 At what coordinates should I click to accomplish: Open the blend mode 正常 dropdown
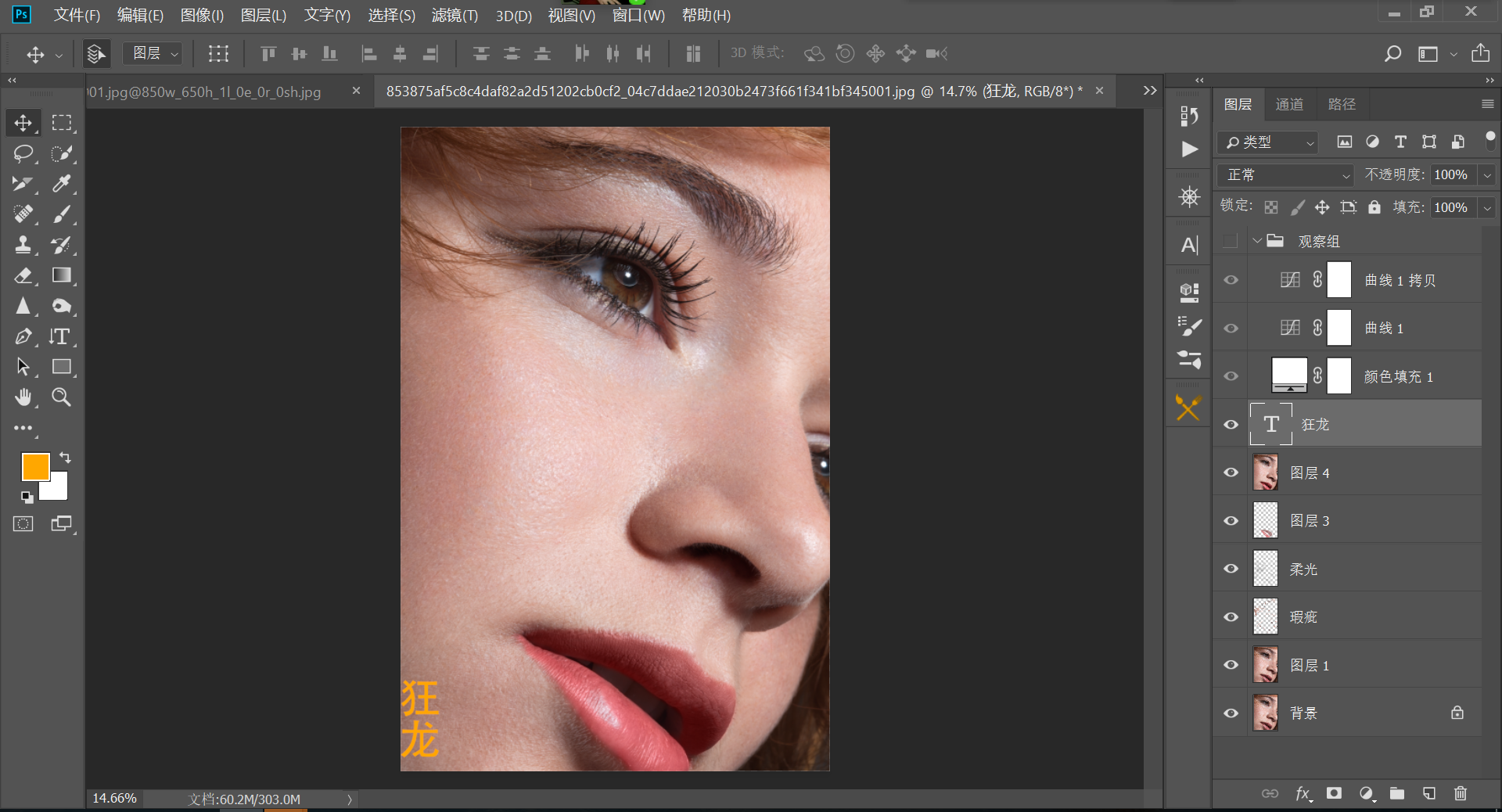(1285, 174)
